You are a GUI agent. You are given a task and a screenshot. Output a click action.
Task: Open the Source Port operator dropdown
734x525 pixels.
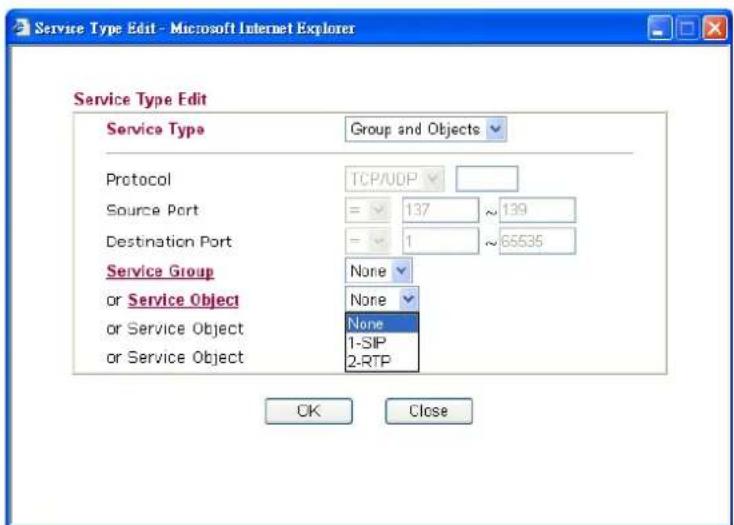[x=367, y=210]
